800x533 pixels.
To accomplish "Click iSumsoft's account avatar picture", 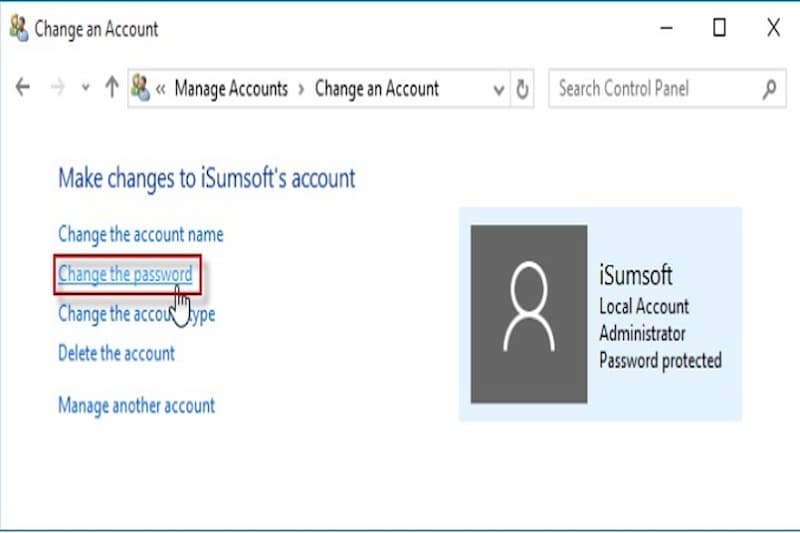I will point(529,314).
